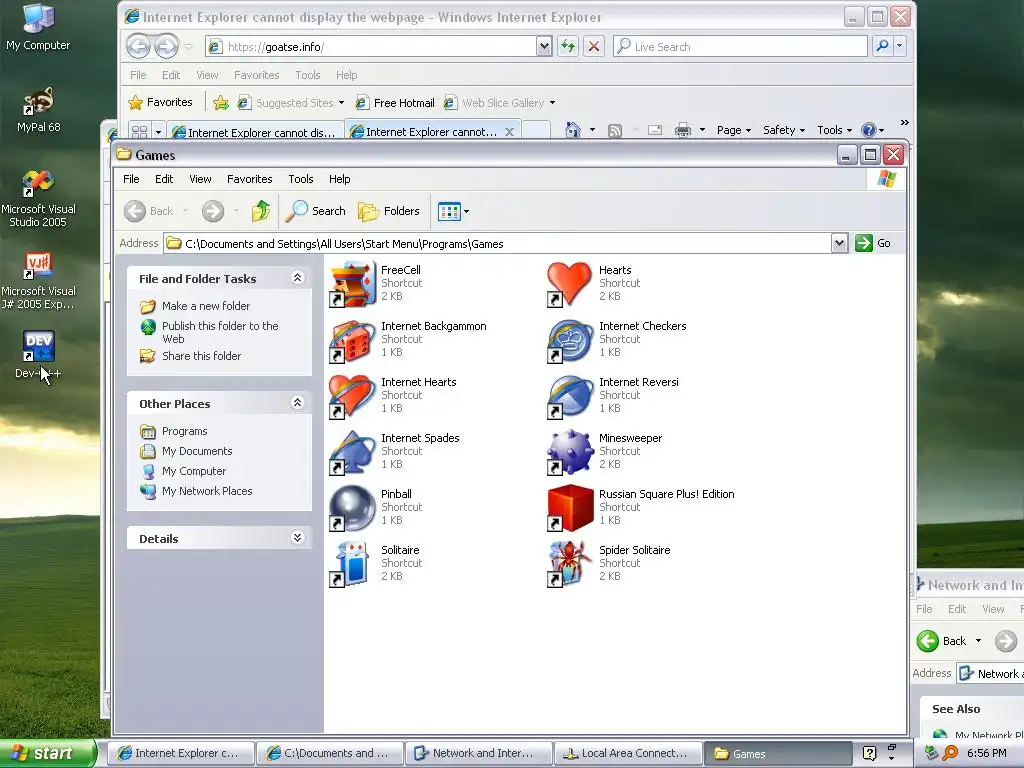
Task: Open the Games address bar dropdown
Action: click(x=839, y=244)
